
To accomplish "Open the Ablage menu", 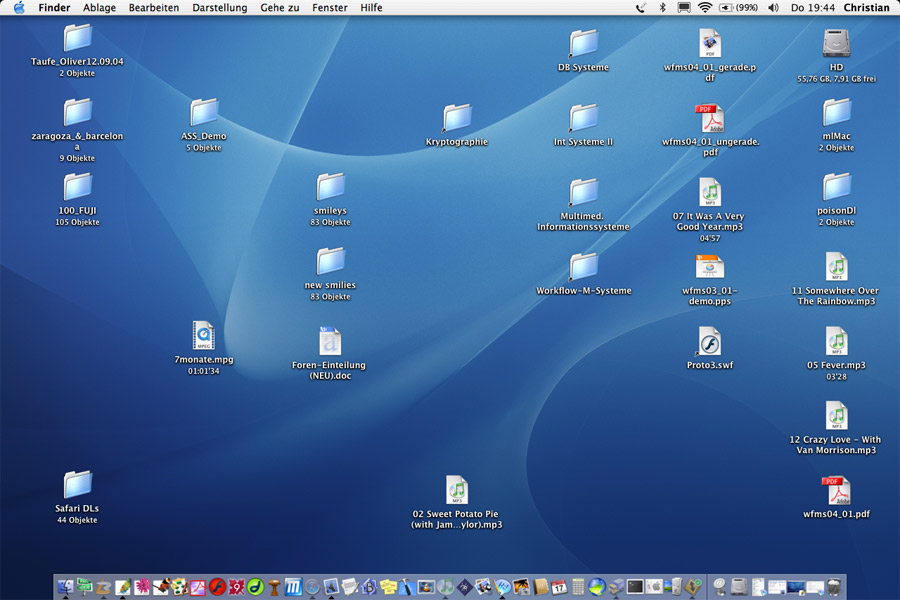I will (x=99, y=8).
